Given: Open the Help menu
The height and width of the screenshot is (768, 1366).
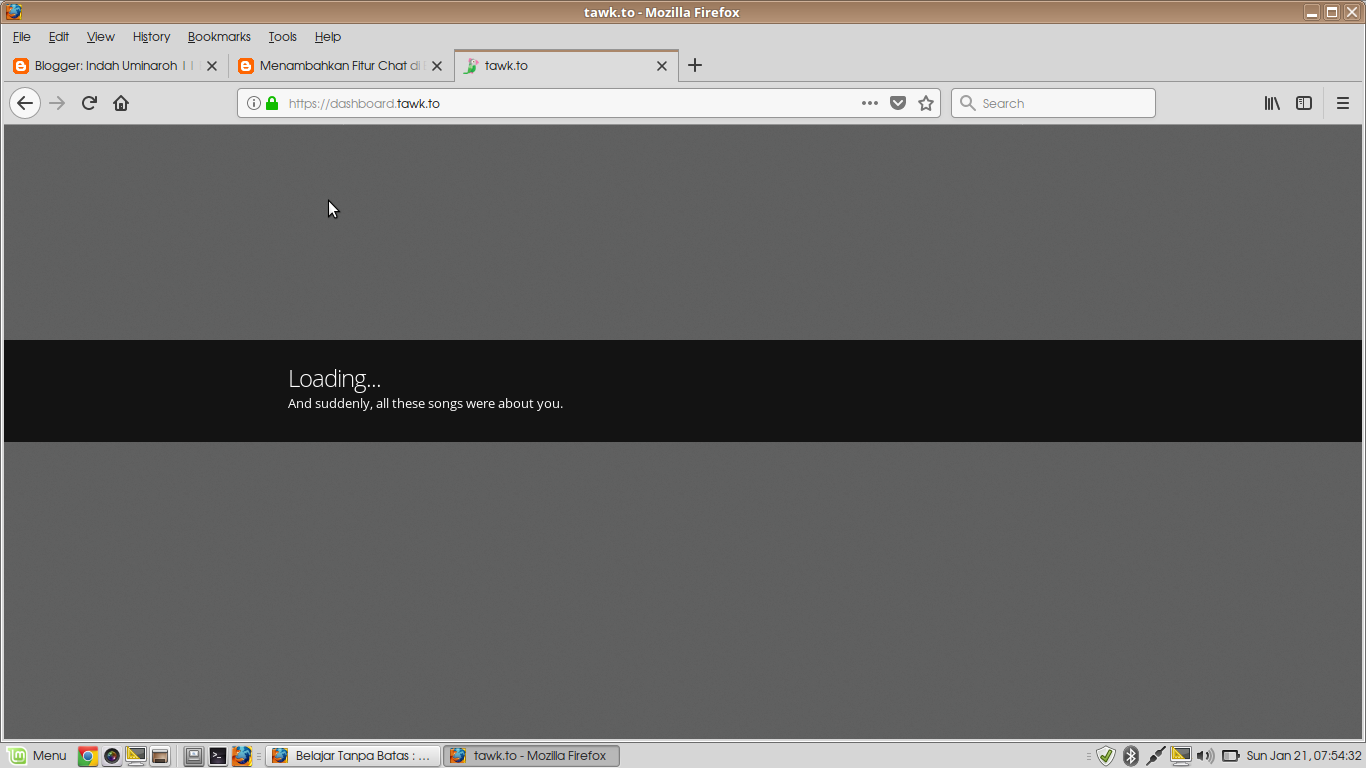Looking at the screenshot, I should tap(328, 37).
